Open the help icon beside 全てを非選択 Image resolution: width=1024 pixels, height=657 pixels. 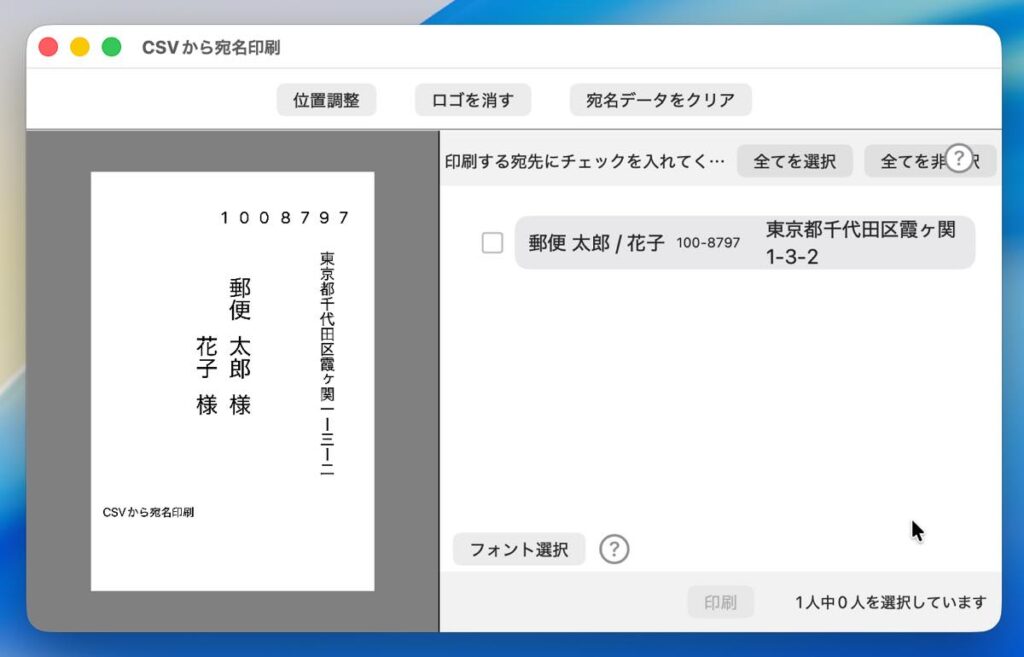959,158
